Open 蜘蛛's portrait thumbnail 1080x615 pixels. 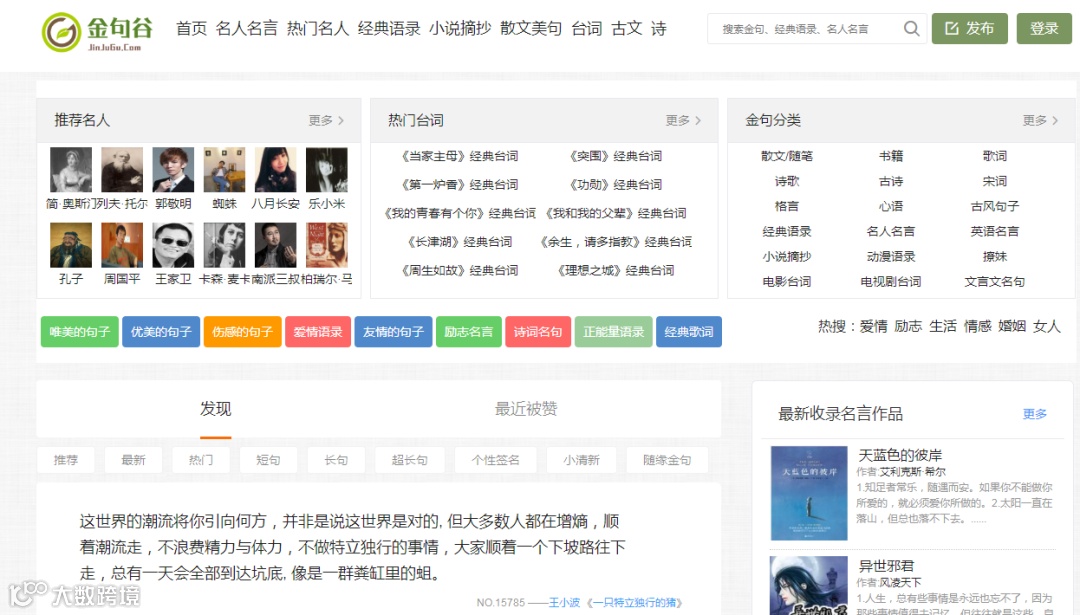click(225, 169)
